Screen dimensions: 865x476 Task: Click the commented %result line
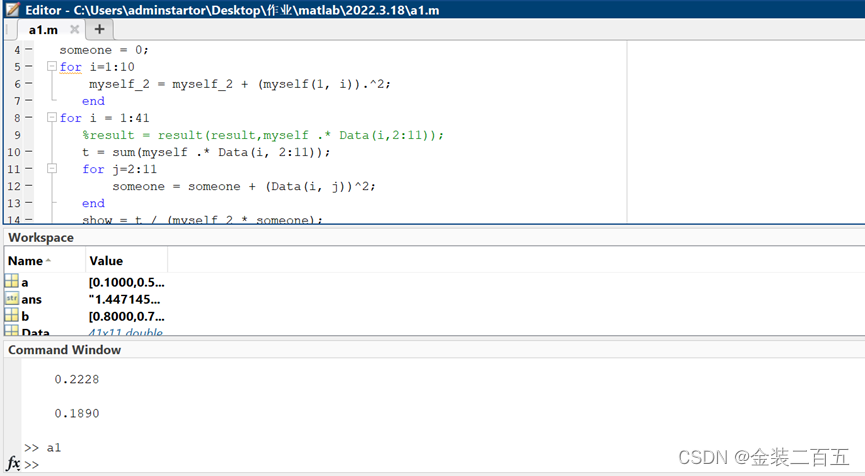pyautogui.click(x=263, y=135)
